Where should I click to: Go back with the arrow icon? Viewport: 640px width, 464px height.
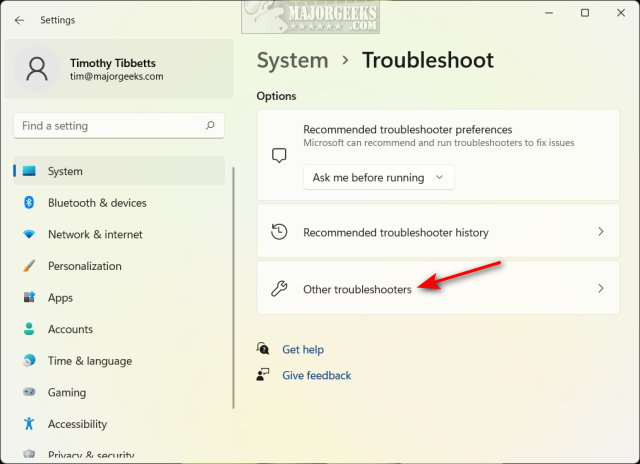(19, 20)
